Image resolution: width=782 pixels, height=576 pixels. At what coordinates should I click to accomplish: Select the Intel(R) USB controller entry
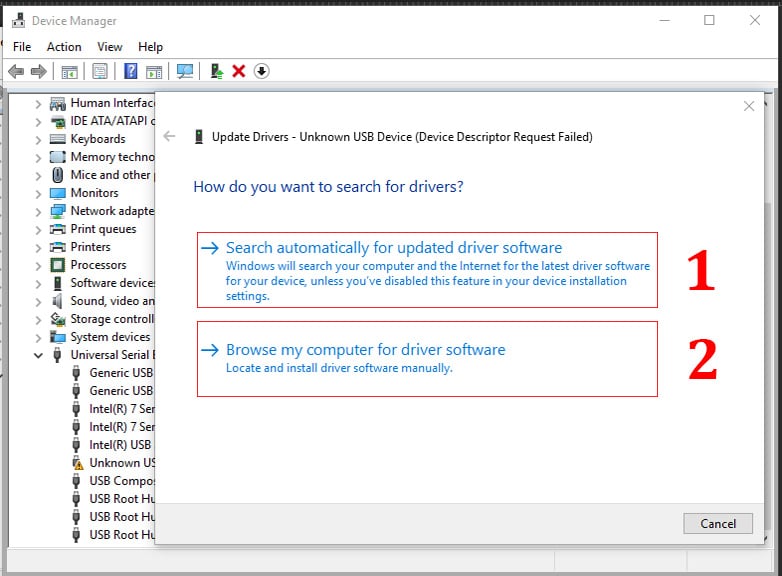tap(120, 445)
